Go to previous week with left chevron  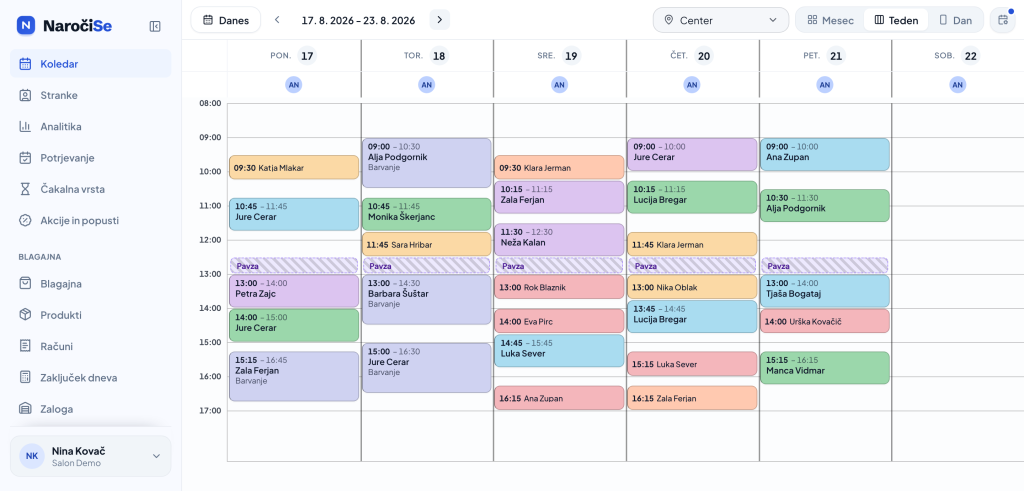coord(277,20)
